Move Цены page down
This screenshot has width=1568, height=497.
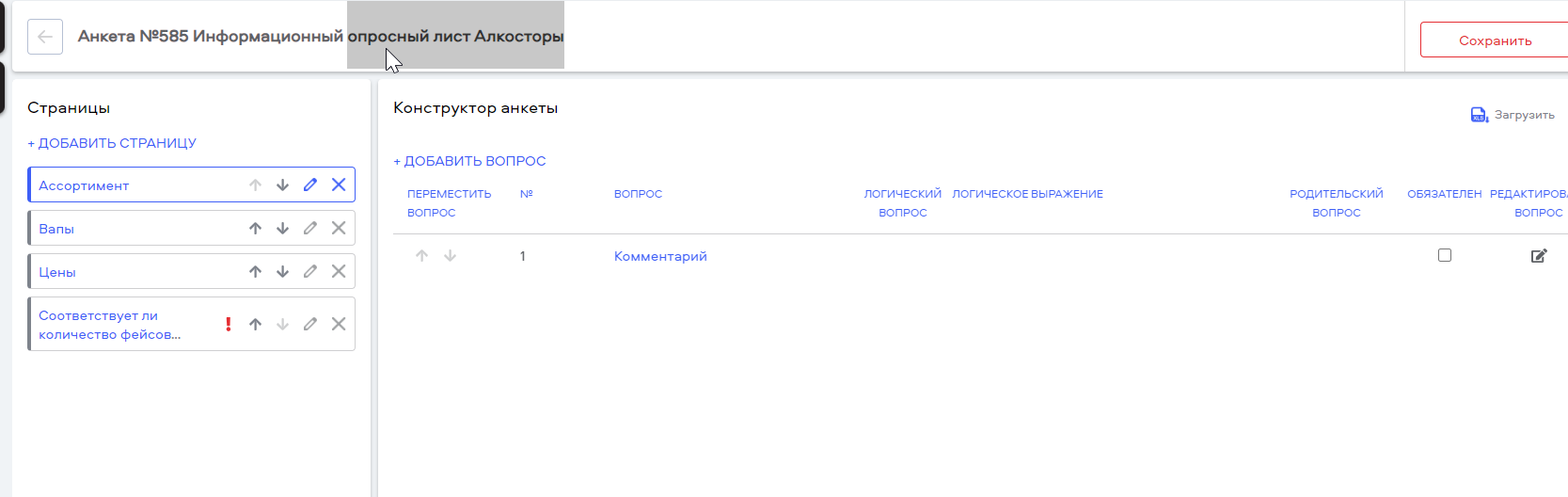[x=282, y=272]
